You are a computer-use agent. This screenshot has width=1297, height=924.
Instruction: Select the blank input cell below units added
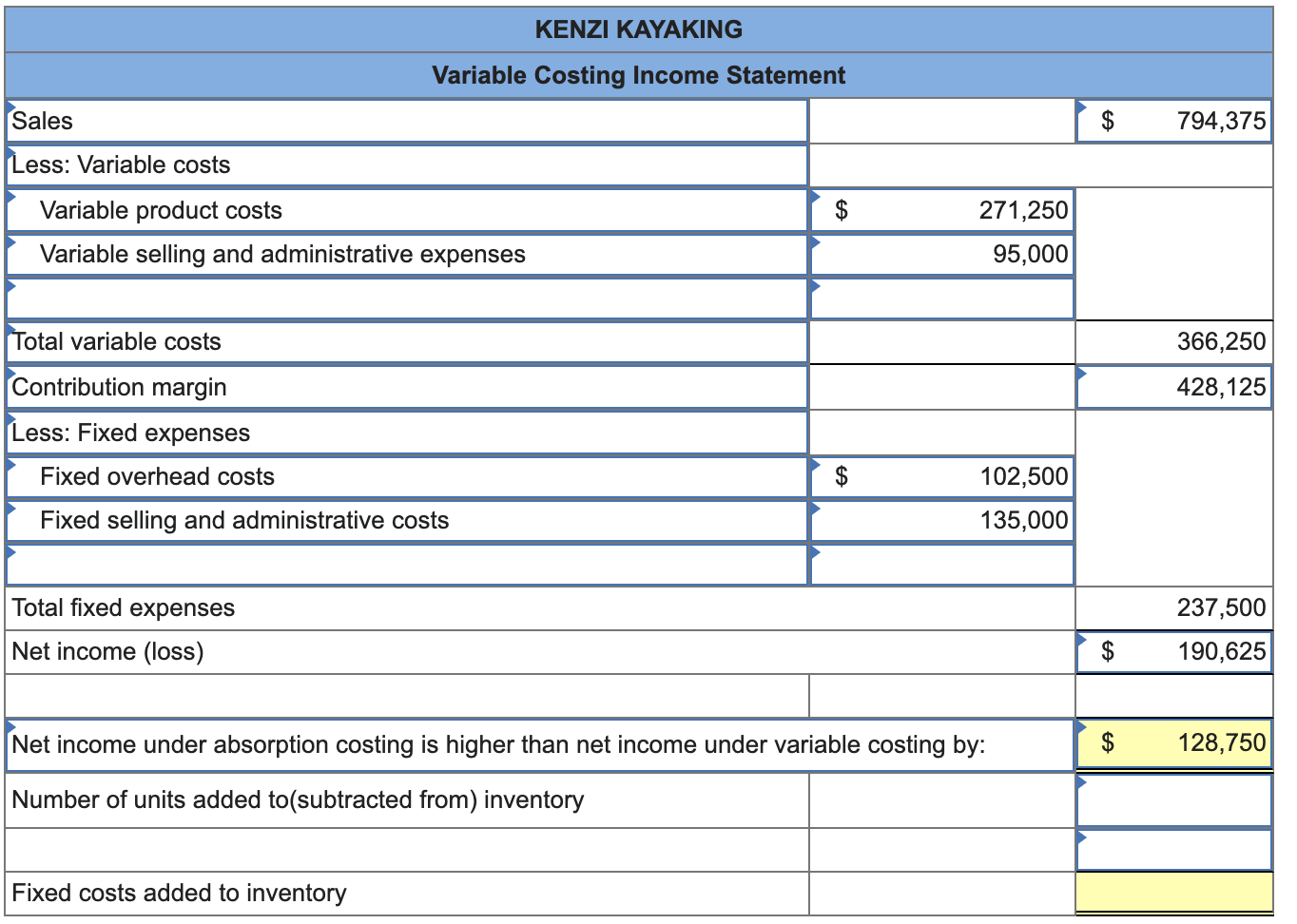pos(1174,850)
